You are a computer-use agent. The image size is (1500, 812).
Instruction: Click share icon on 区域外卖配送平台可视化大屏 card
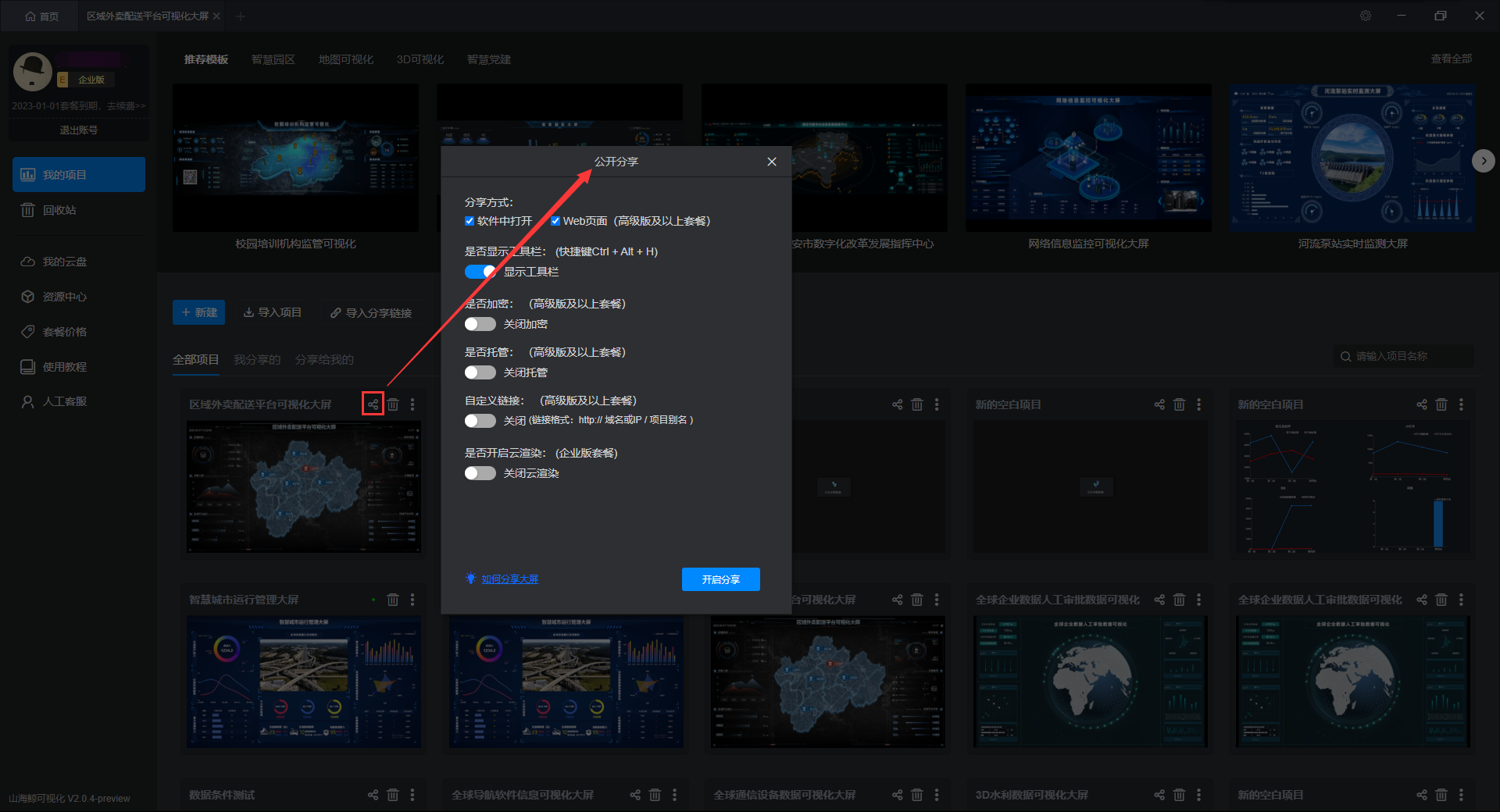pos(373,404)
